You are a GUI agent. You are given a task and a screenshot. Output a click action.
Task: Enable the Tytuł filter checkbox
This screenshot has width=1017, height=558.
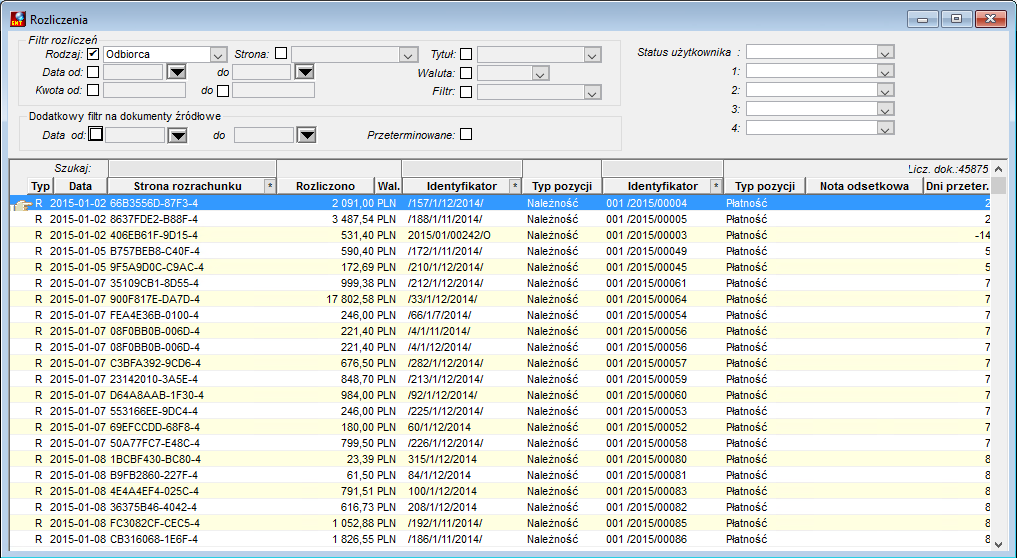click(x=466, y=54)
